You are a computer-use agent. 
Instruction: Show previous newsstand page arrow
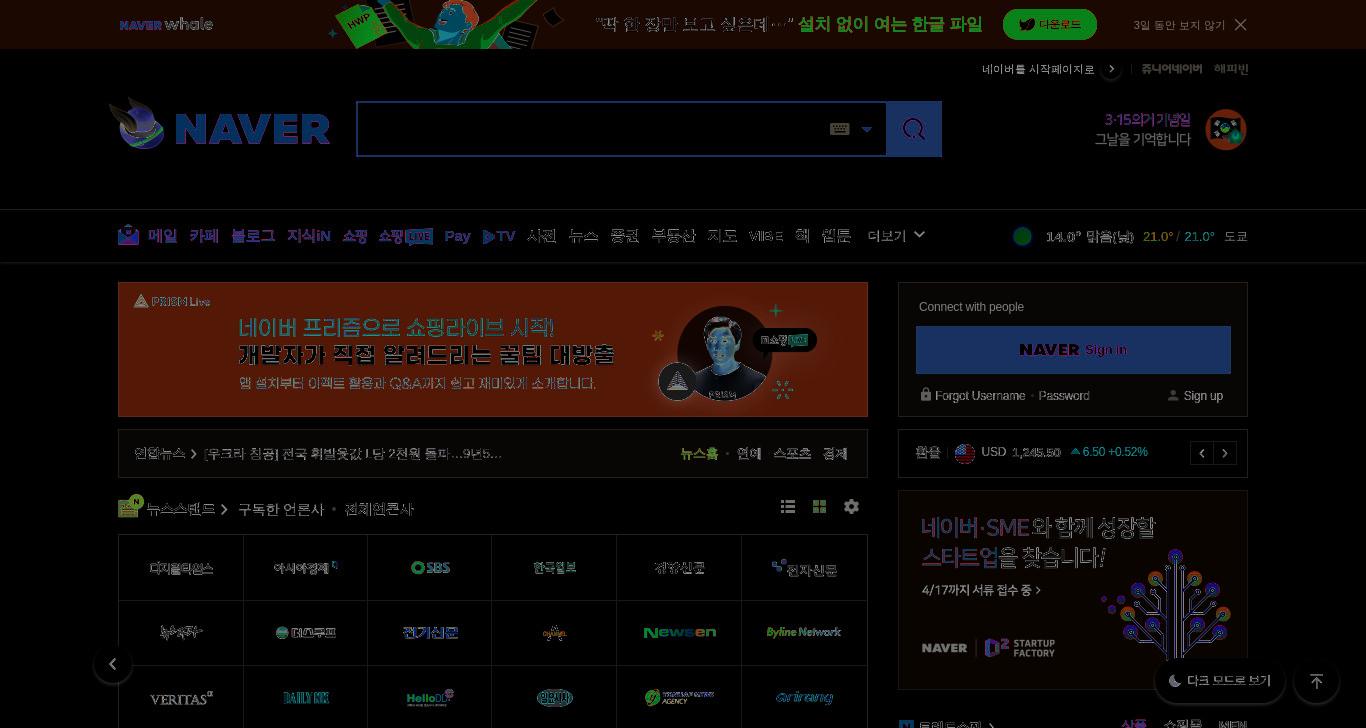(113, 664)
